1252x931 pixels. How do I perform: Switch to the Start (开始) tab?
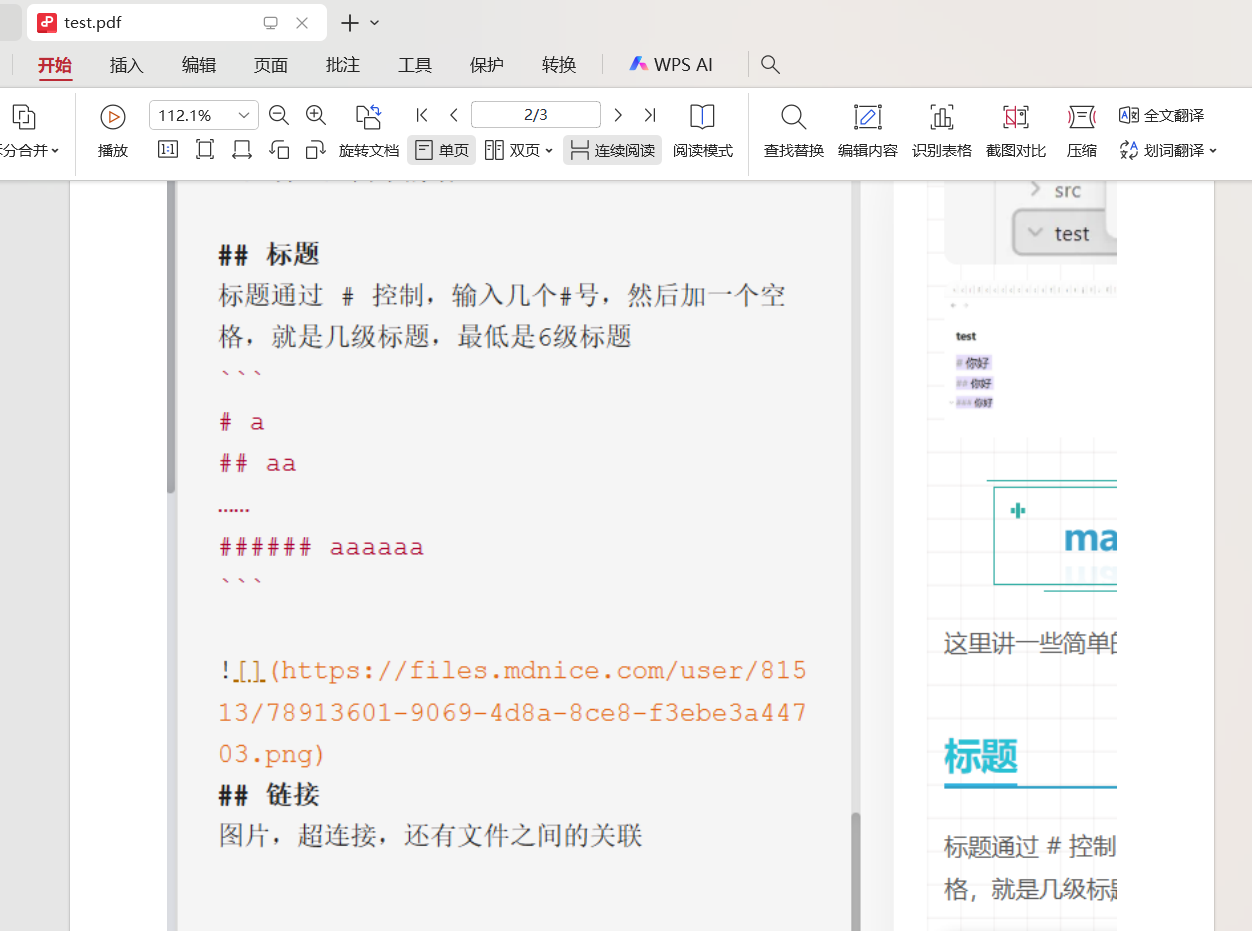point(55,65)
